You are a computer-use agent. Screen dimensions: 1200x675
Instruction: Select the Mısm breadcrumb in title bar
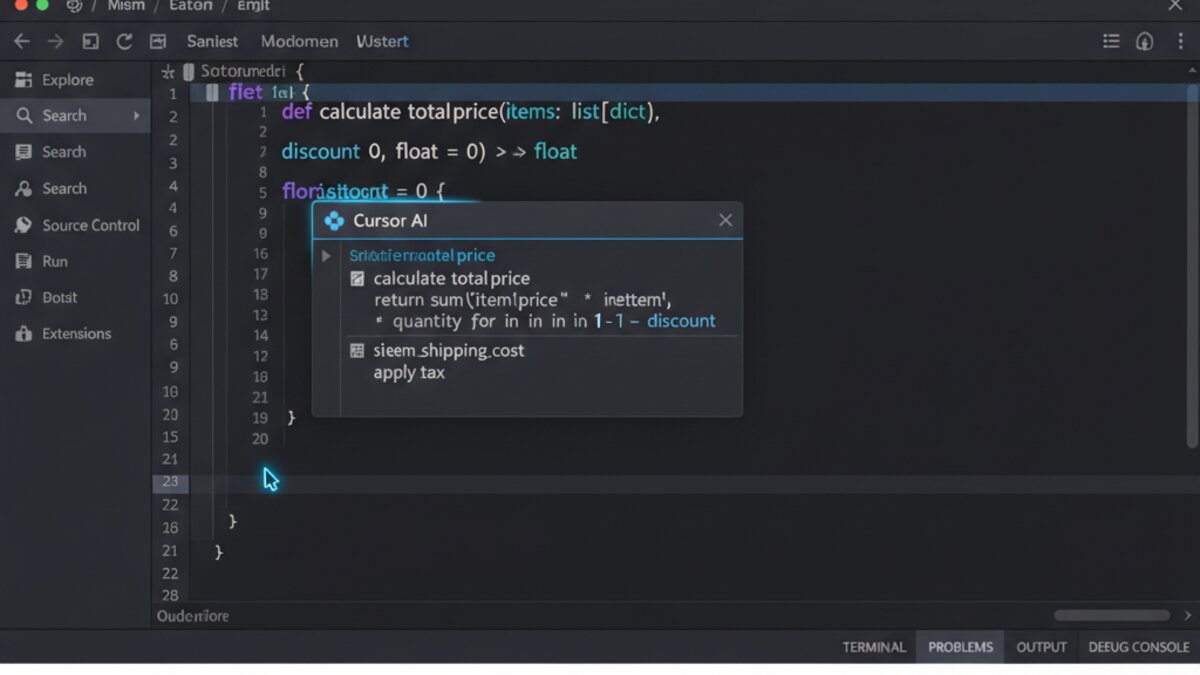(x=126, y=5)
